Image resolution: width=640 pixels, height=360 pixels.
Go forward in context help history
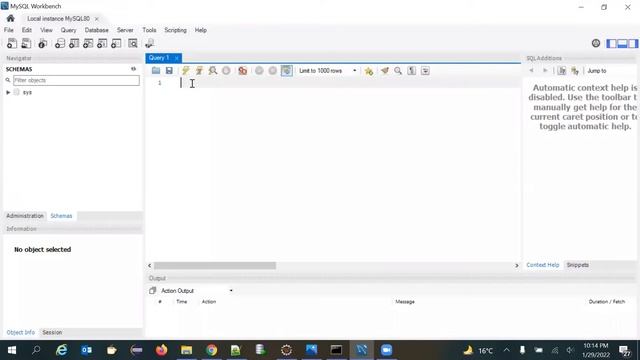[545, 71]
